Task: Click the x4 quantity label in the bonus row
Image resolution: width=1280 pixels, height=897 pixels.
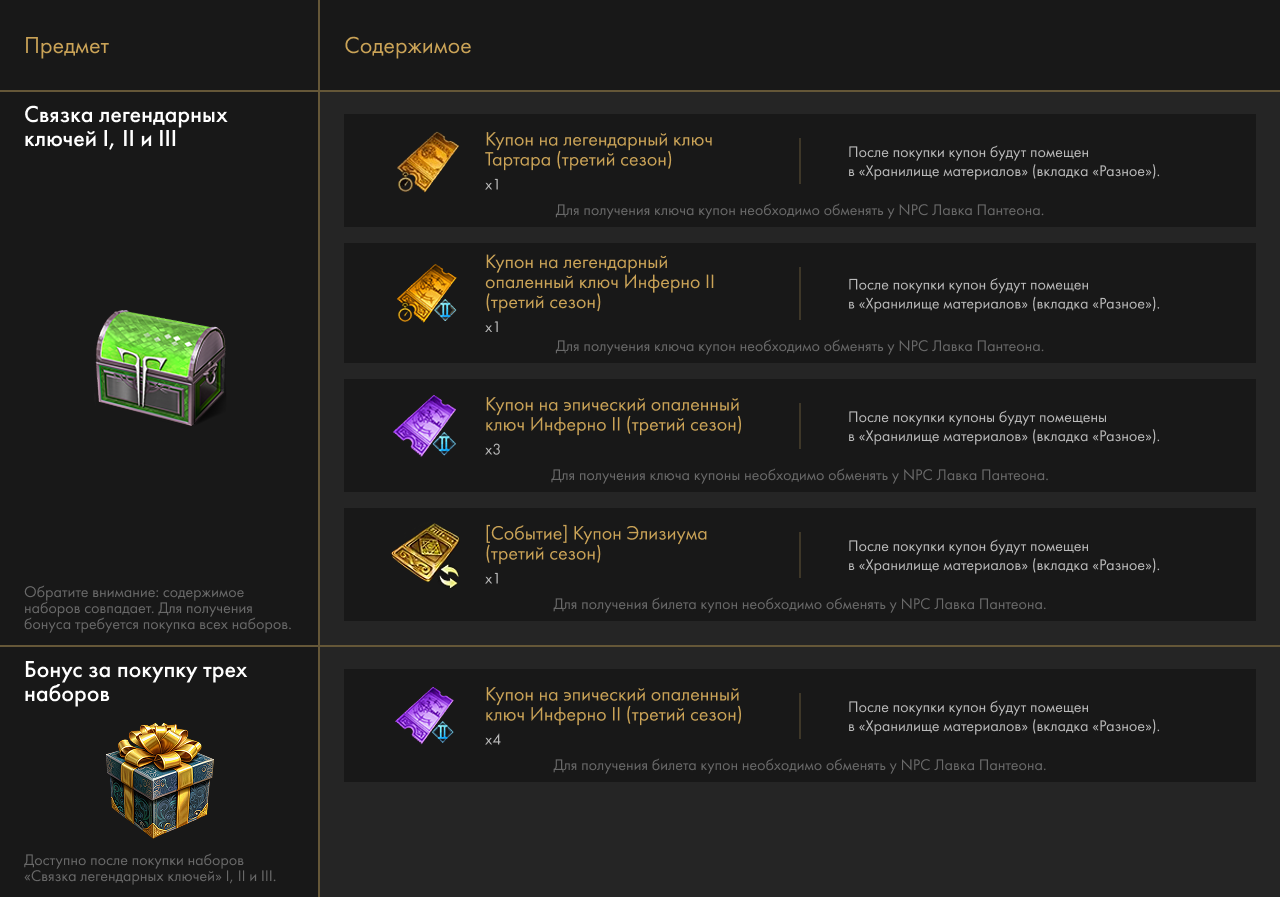Action: click(x=492, y=740)
